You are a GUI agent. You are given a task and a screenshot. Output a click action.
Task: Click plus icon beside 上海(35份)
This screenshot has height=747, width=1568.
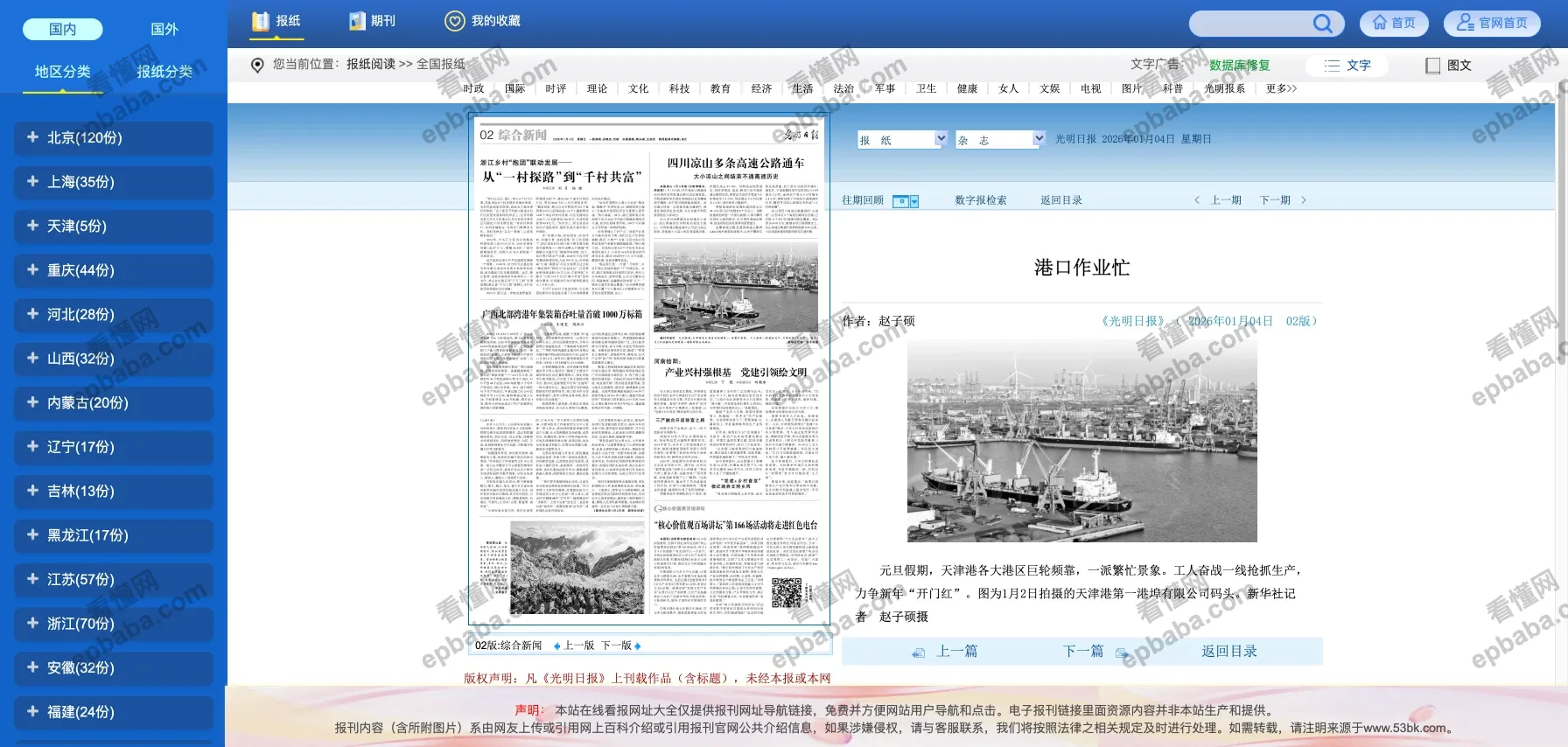(x=32, y=181)
